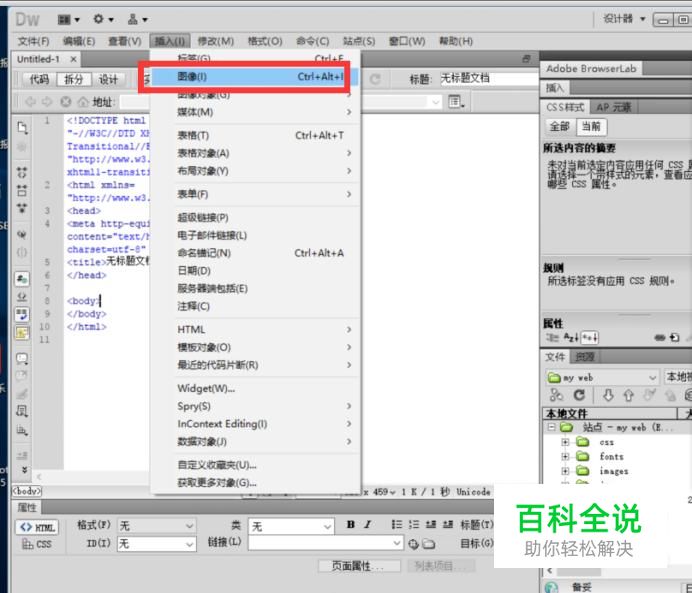Open 设计器 workspace dropdown
Image resolution: width=692 pixels, height=593 pixels.
coord(624,19)
